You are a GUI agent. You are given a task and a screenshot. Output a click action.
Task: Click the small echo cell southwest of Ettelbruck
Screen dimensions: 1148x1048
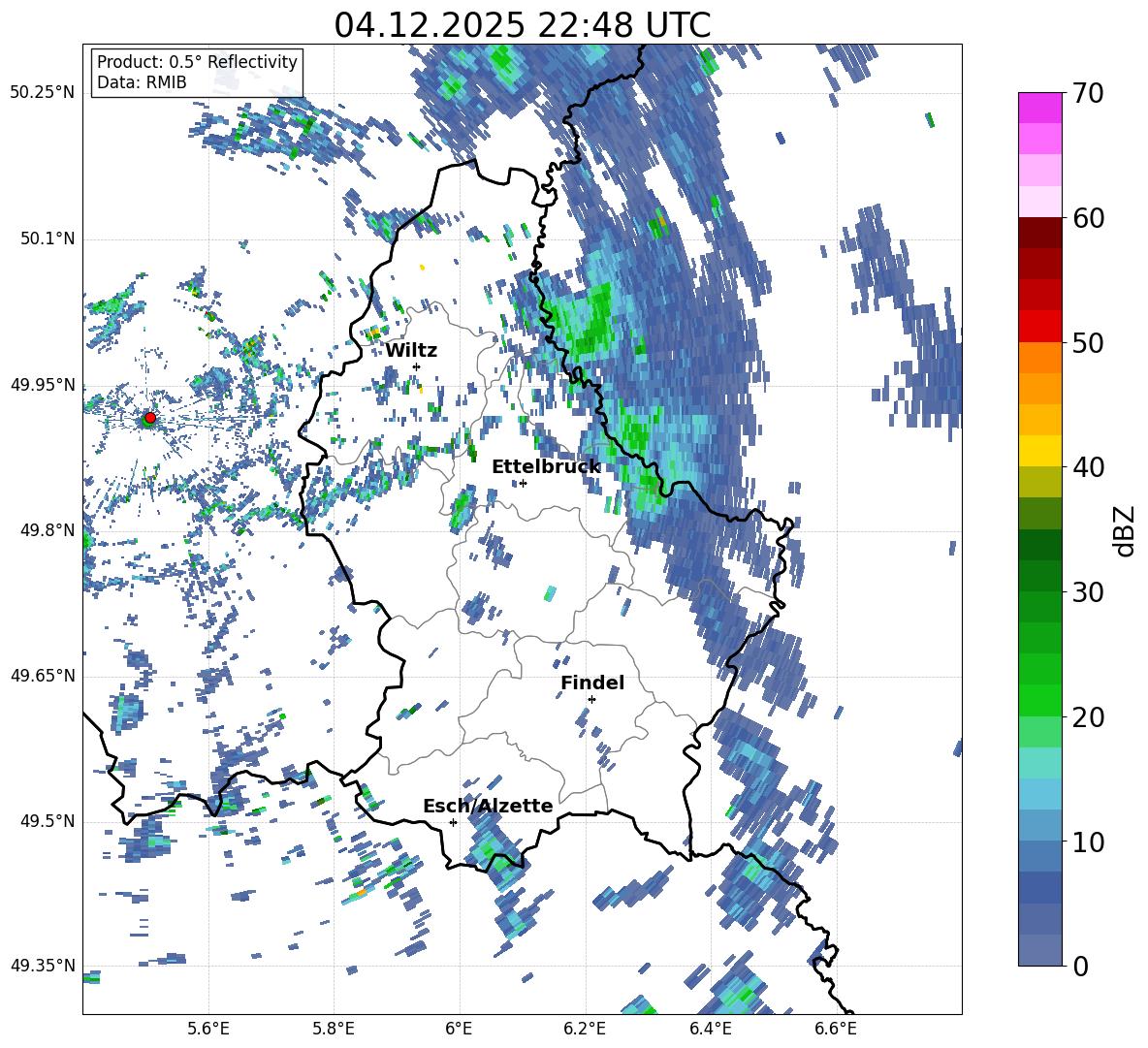pos(462,510)
